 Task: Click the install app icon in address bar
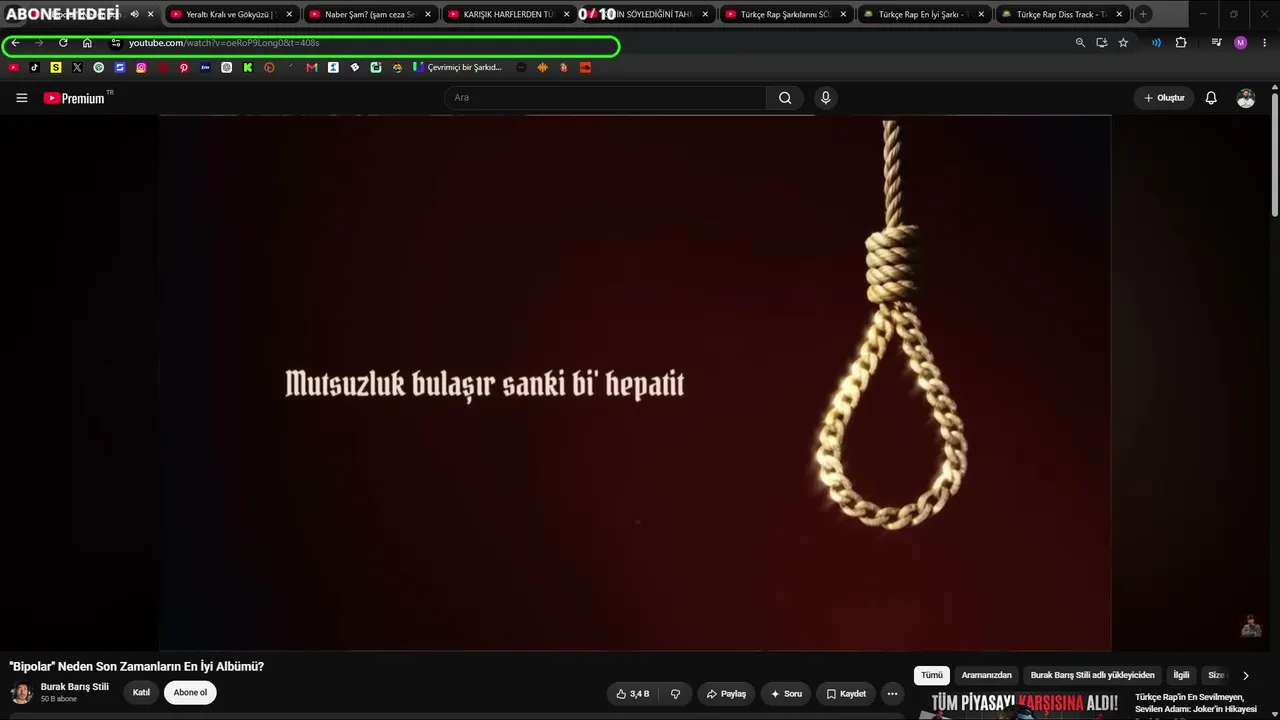coord(1101,43)
